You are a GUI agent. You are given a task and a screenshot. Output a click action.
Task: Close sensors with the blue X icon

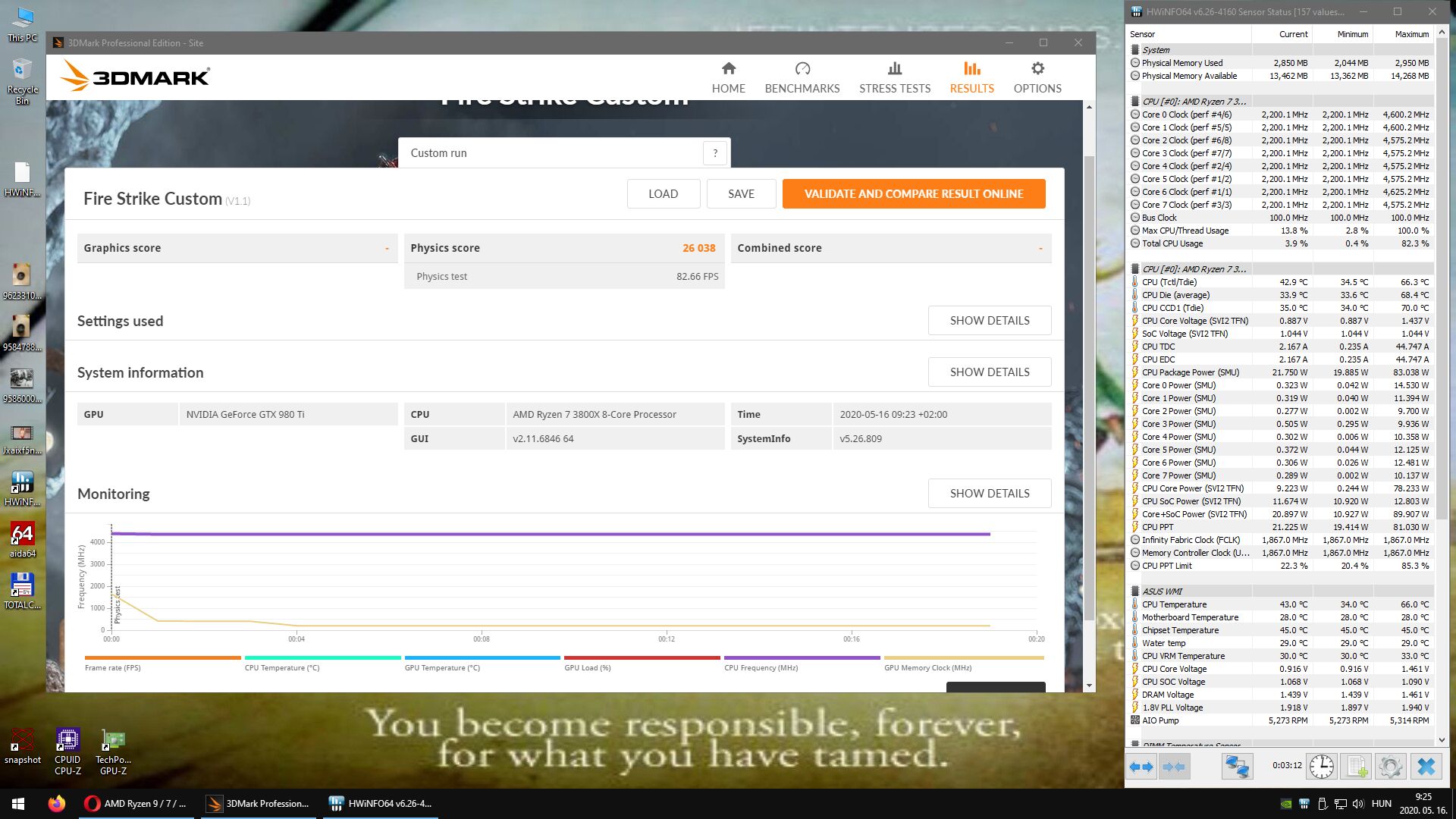[1426, 767]
